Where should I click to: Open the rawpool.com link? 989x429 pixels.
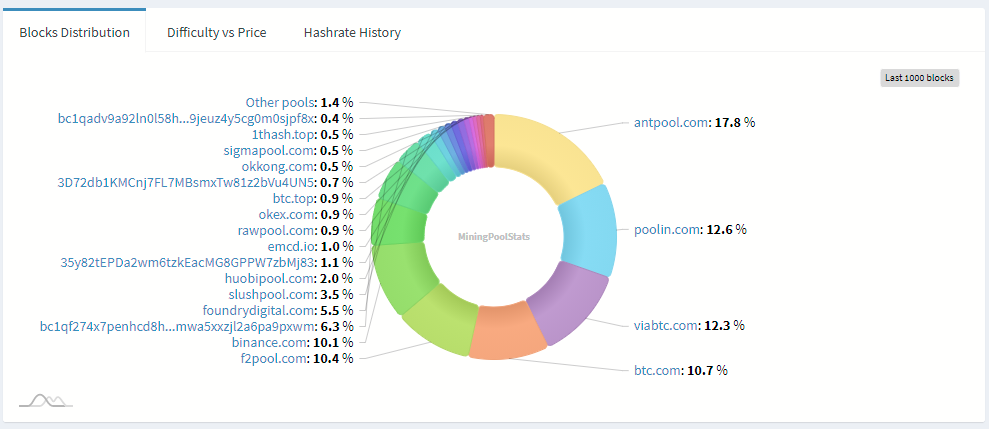pyautogui.click(x=276, y=230)
